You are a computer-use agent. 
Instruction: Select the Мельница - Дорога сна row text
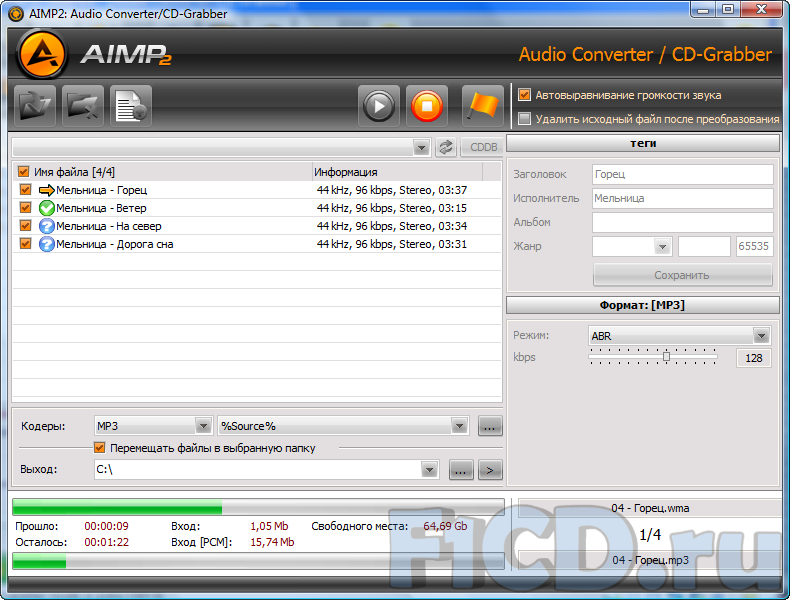tap(115, 244)
